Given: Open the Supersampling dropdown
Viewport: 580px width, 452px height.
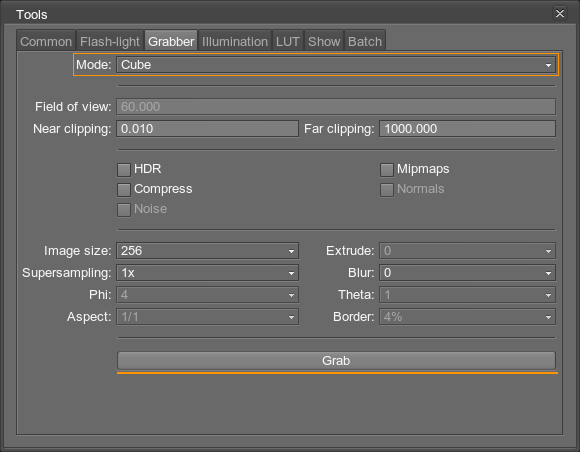Looking at the screenshot, I should click(208, 273).
